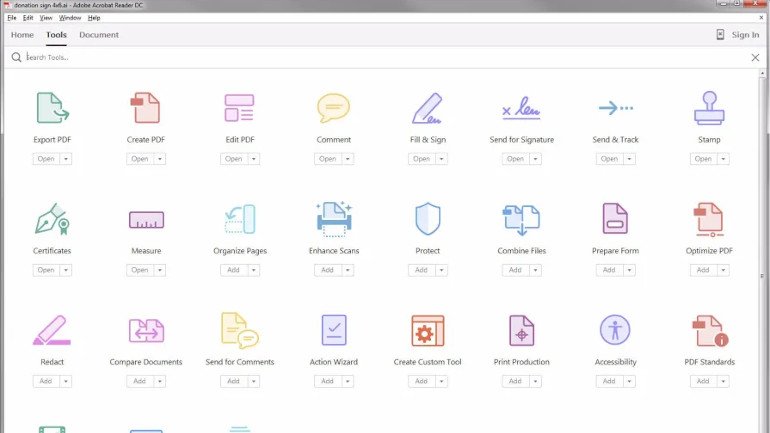
Task: Select the Action Wizard icon
Action: click(334, 330)
